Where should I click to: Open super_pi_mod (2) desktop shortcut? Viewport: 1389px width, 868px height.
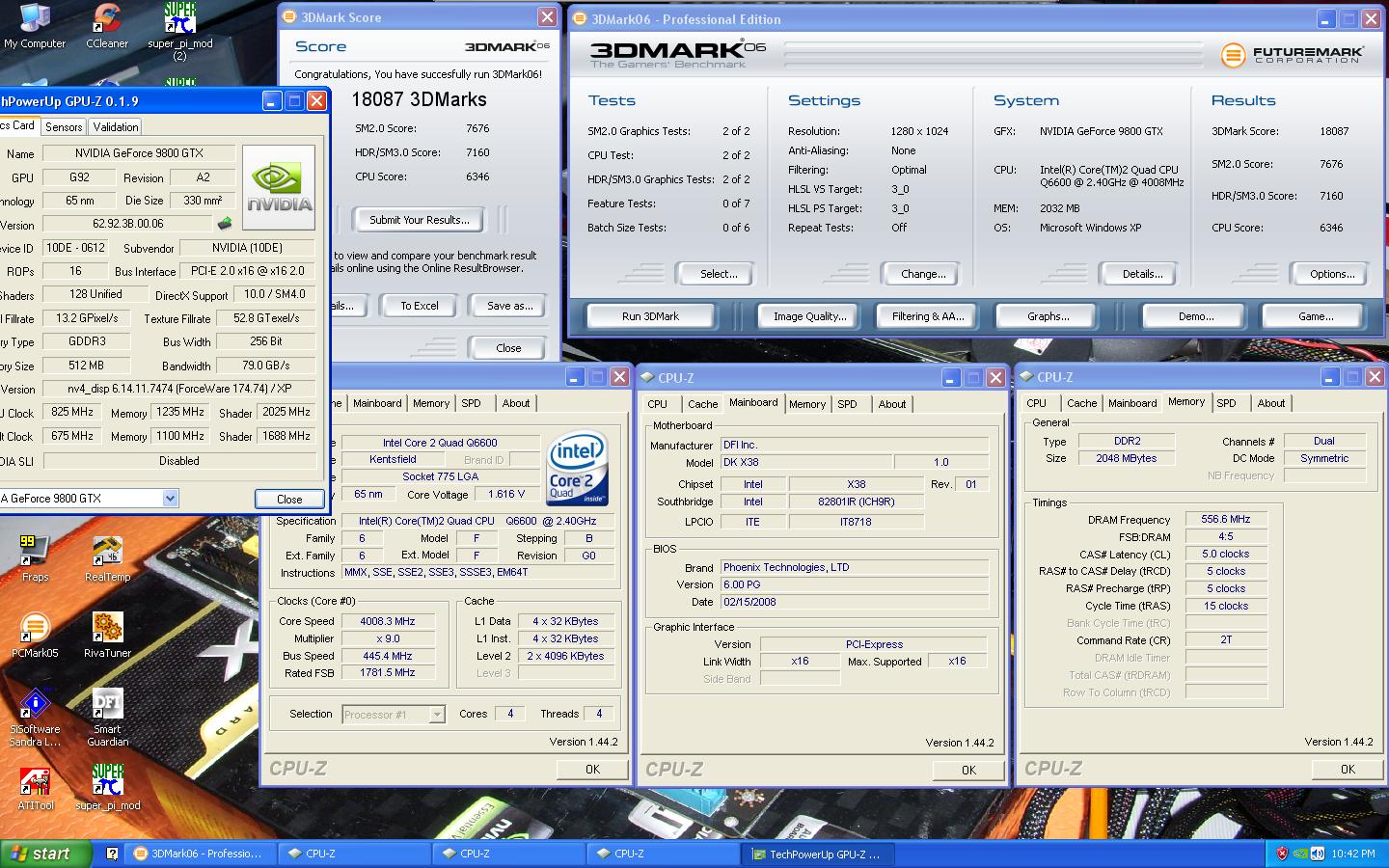pyautogui.click(x=180, y=31)
